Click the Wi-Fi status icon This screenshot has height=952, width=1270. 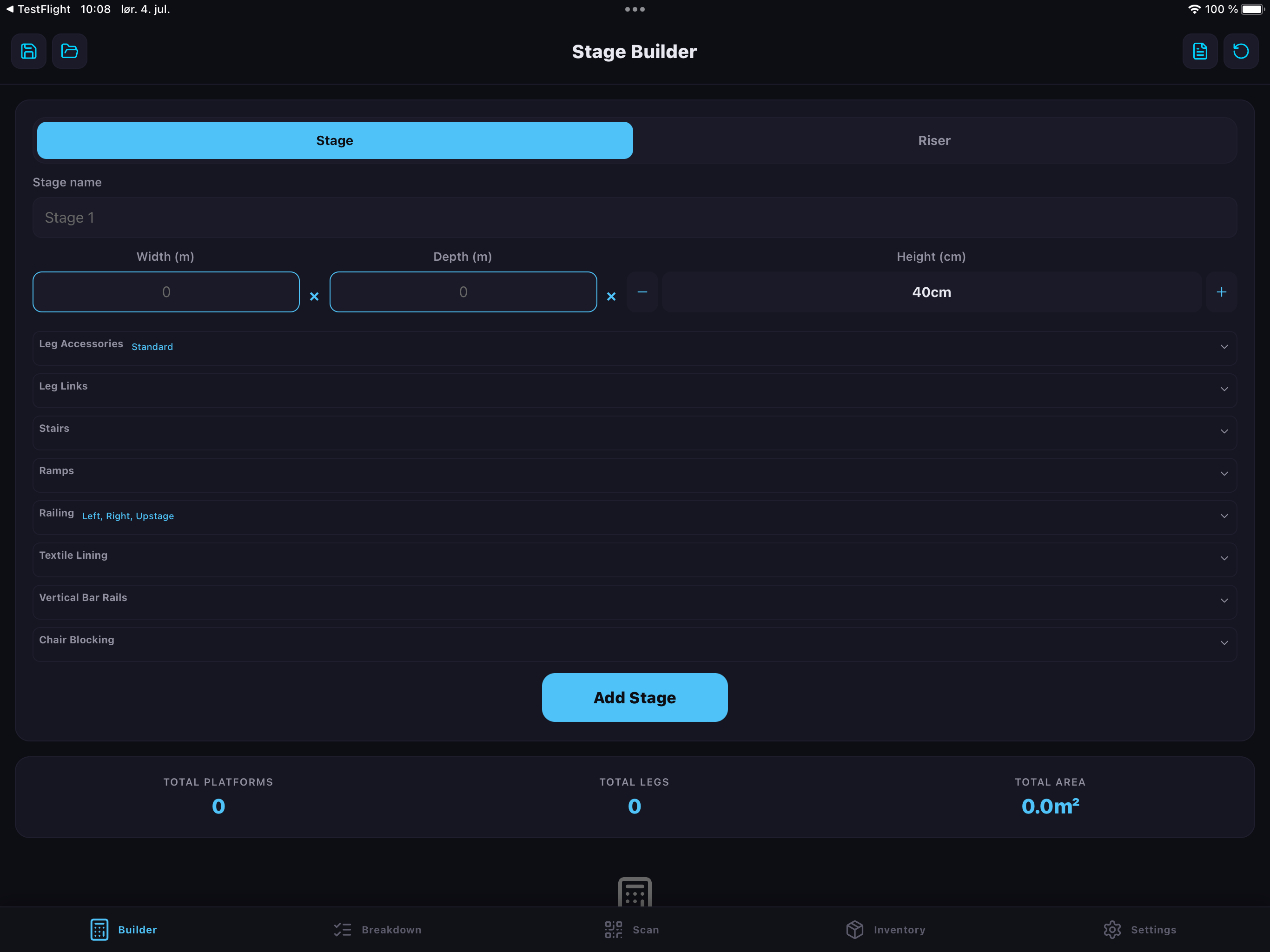click(x=1194, y=9)
